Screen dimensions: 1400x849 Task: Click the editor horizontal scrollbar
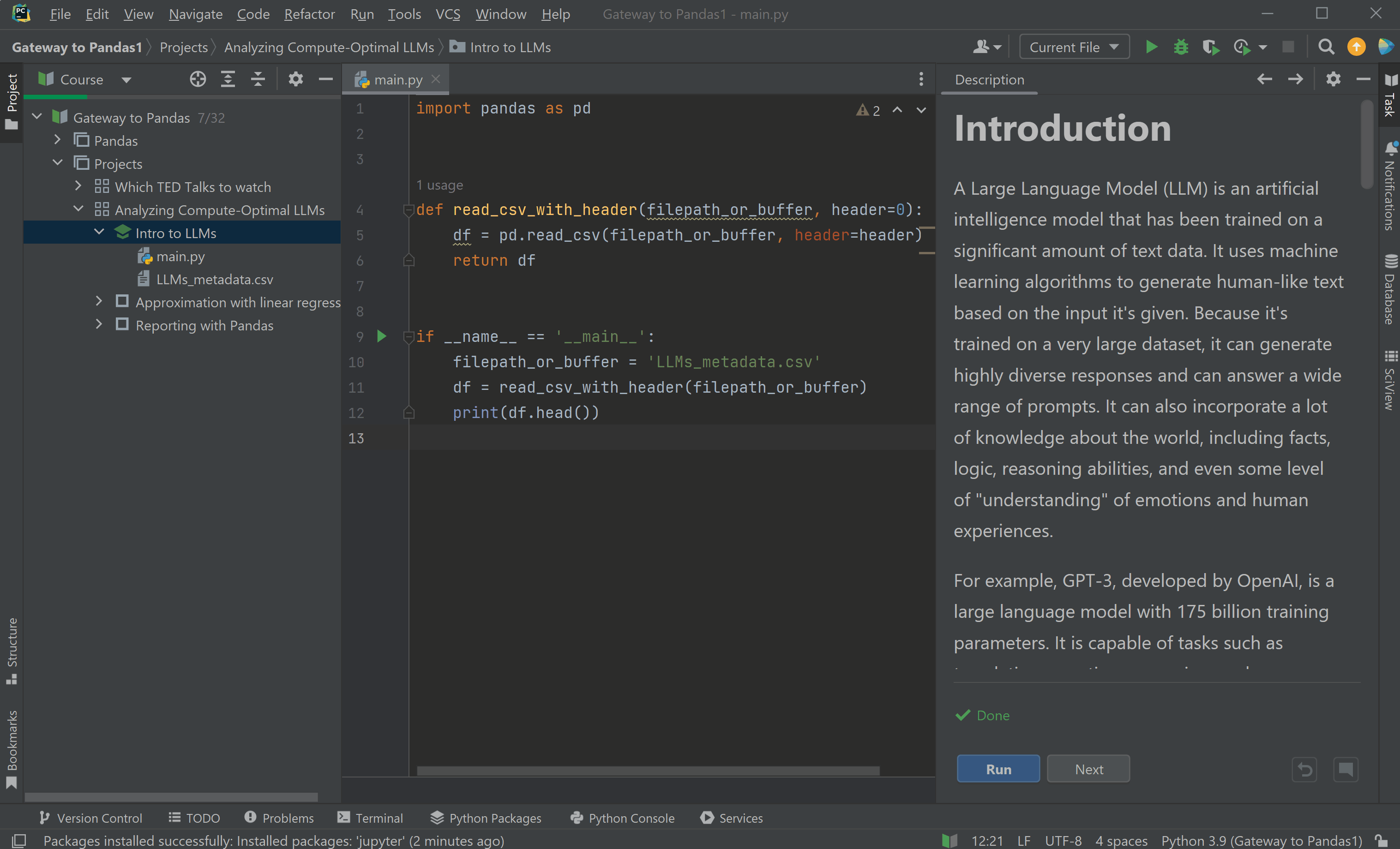click(648, 771)
